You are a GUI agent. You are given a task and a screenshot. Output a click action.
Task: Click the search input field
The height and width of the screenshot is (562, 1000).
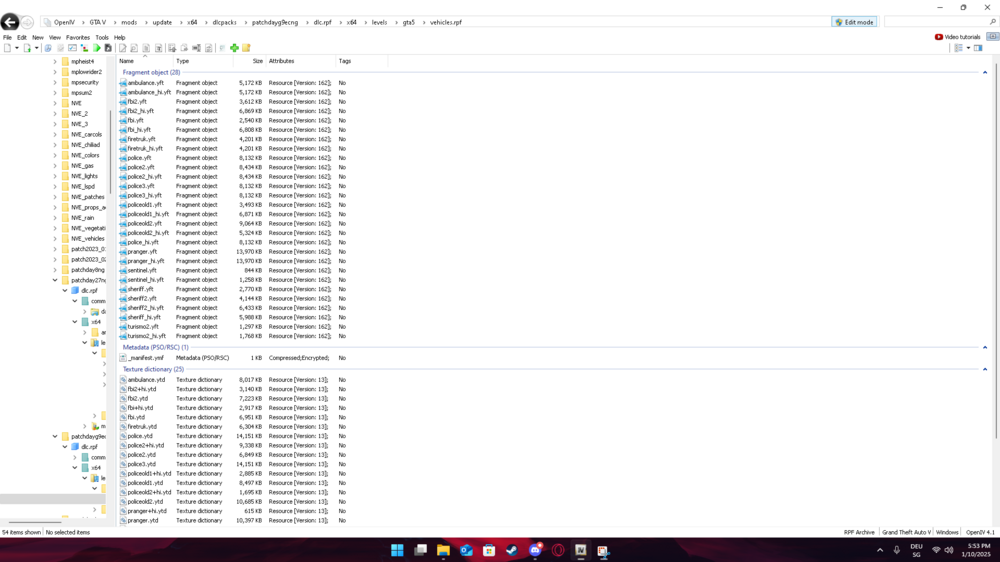(x=939, y=22)
